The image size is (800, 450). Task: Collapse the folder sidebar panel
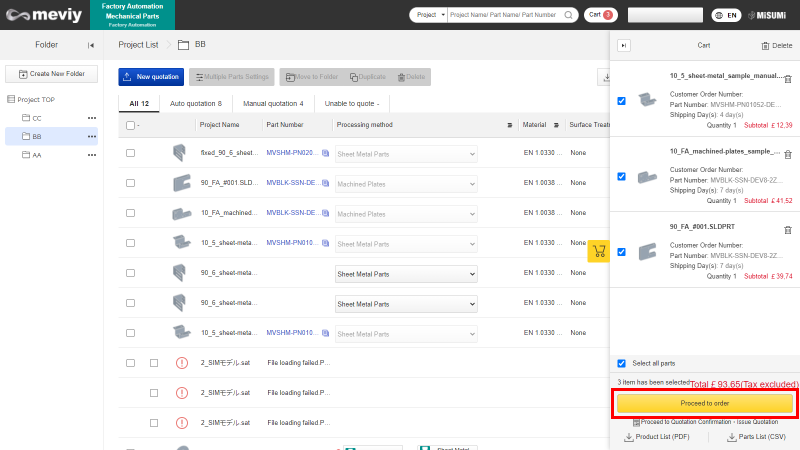(91, 45)
